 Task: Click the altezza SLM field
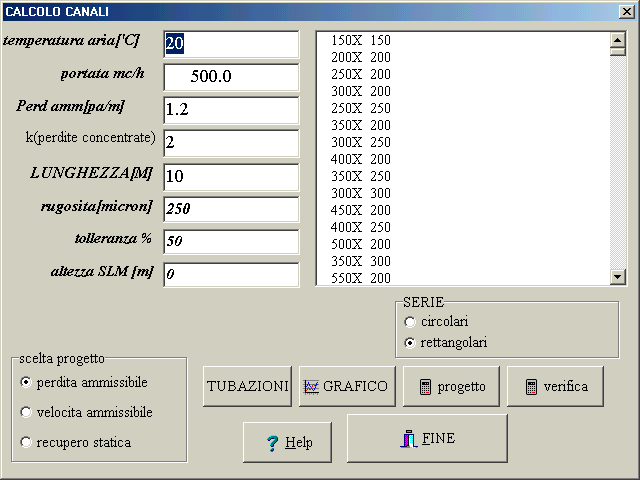(231, 275)
